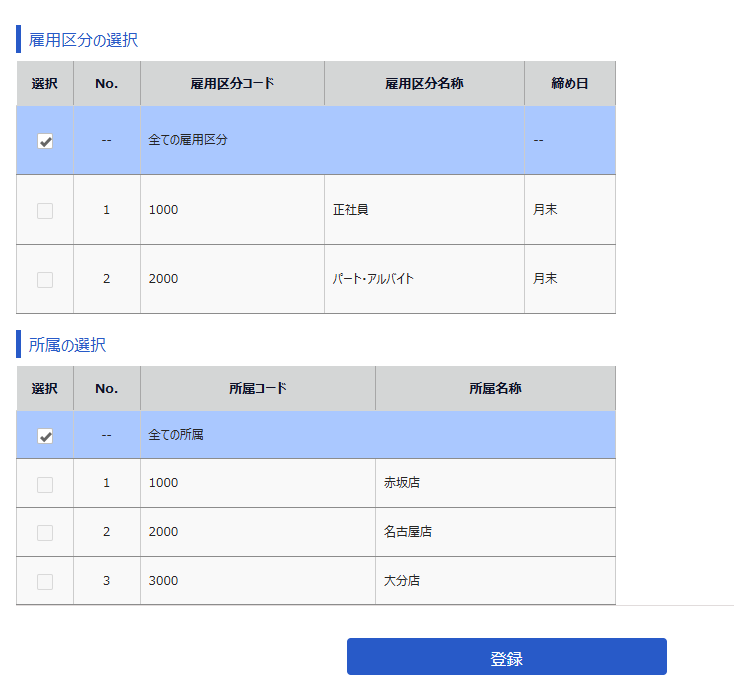Click code 2000 in パート・アルバイト row

pyautogui.click(x=163, y=279)
